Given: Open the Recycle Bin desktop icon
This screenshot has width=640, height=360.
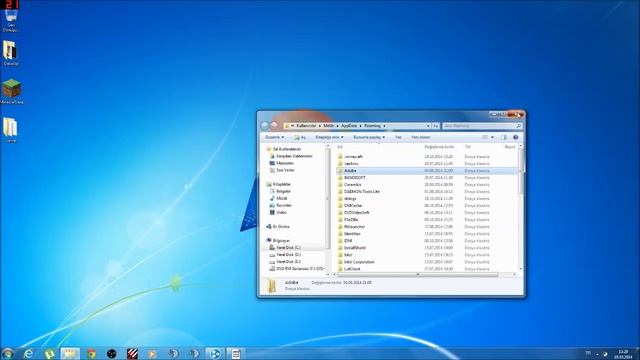Looking at the screenshot, I should tap(11, 20).
